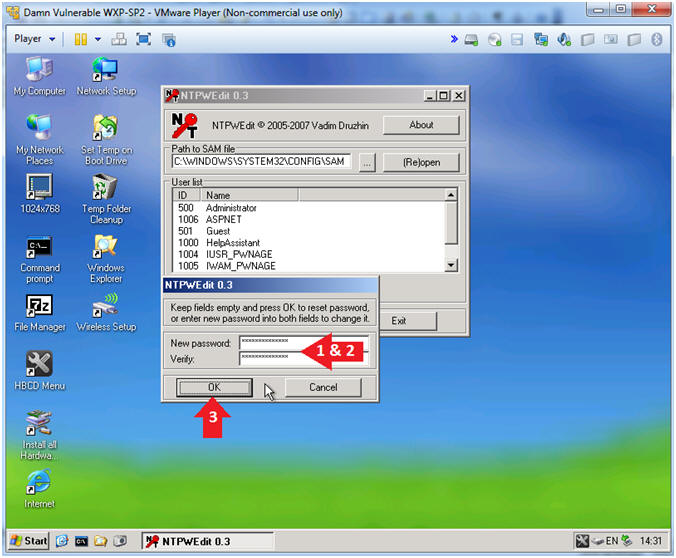The image size is (676, 558).
Task: Enter VMware full screen mode icon
Action: point(144,39)
